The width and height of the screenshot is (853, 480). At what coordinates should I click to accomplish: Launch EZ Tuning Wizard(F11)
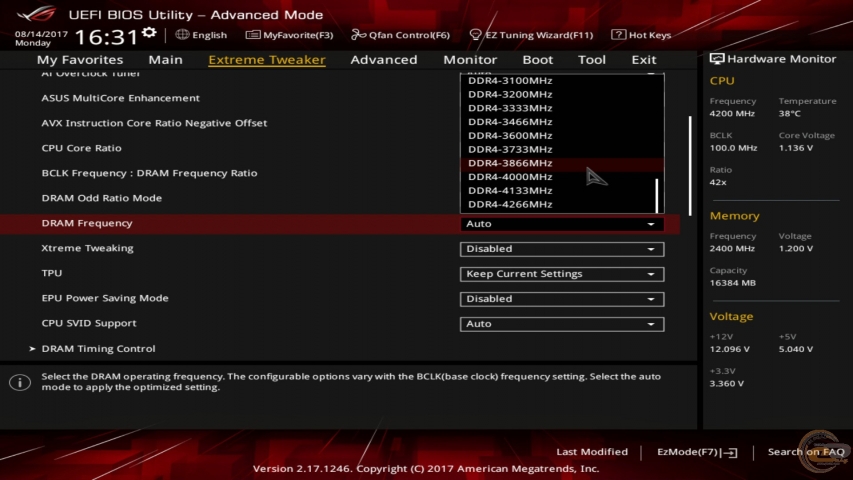(531, 35)
